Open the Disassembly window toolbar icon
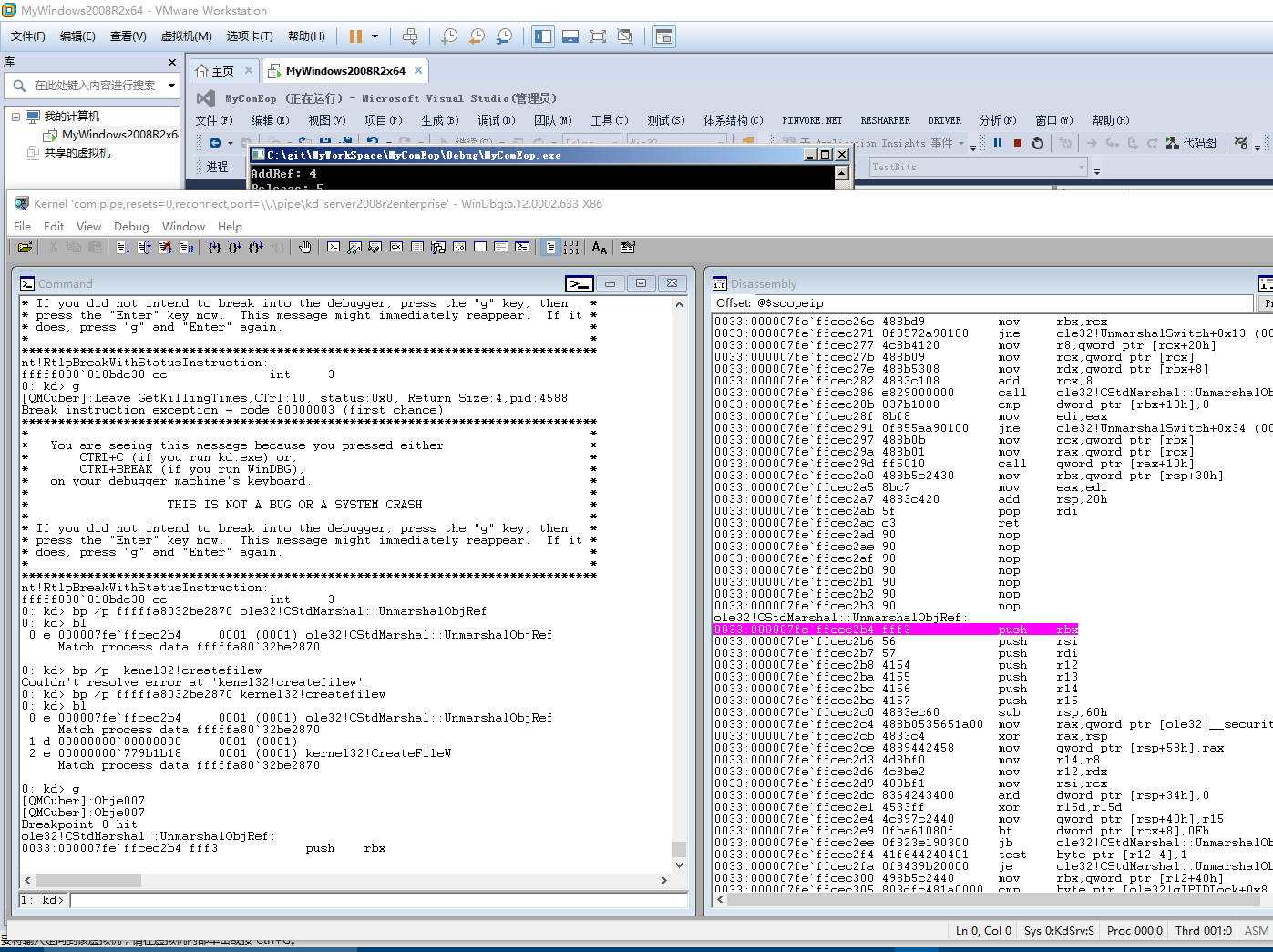This screenshot has height=952, width=1273. [x=459, y=247]
